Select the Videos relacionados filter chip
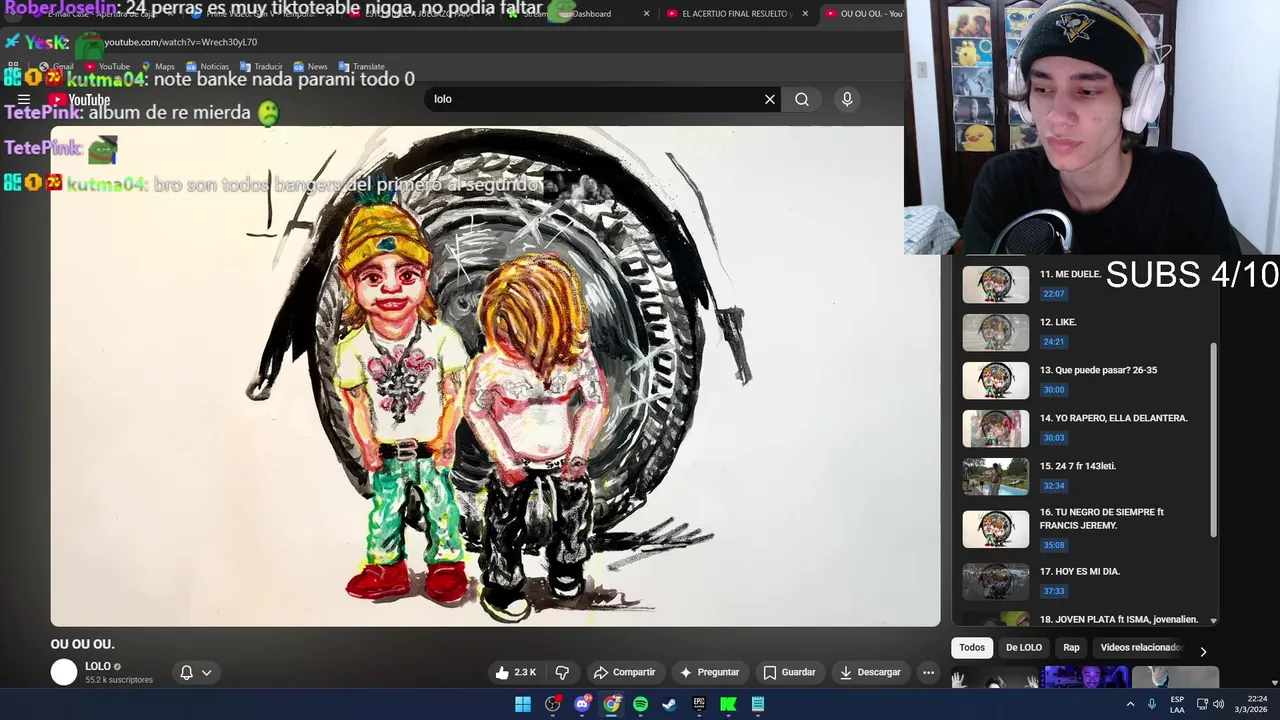 (1140, 648)
